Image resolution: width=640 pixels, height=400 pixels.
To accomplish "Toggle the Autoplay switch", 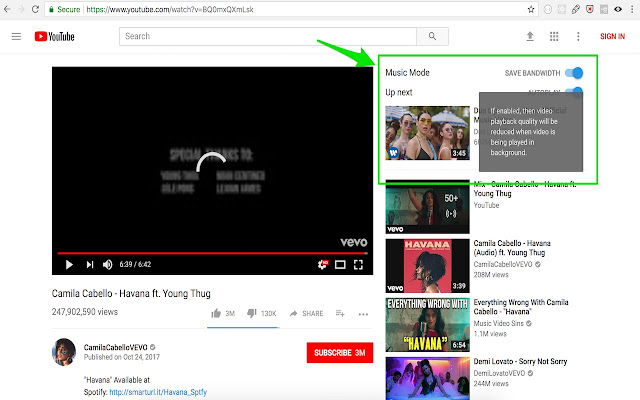I will [575, 90].
